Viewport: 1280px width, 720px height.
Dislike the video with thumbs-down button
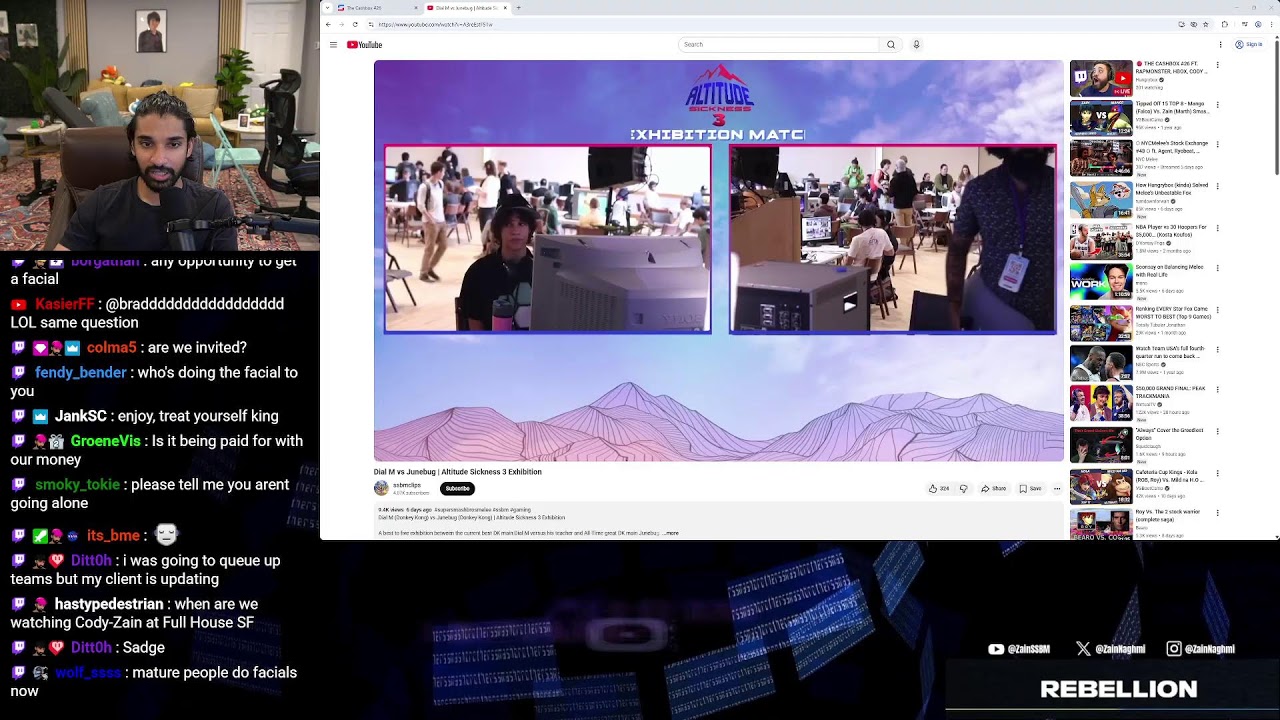pyautogui.click(x=963, y=489)
